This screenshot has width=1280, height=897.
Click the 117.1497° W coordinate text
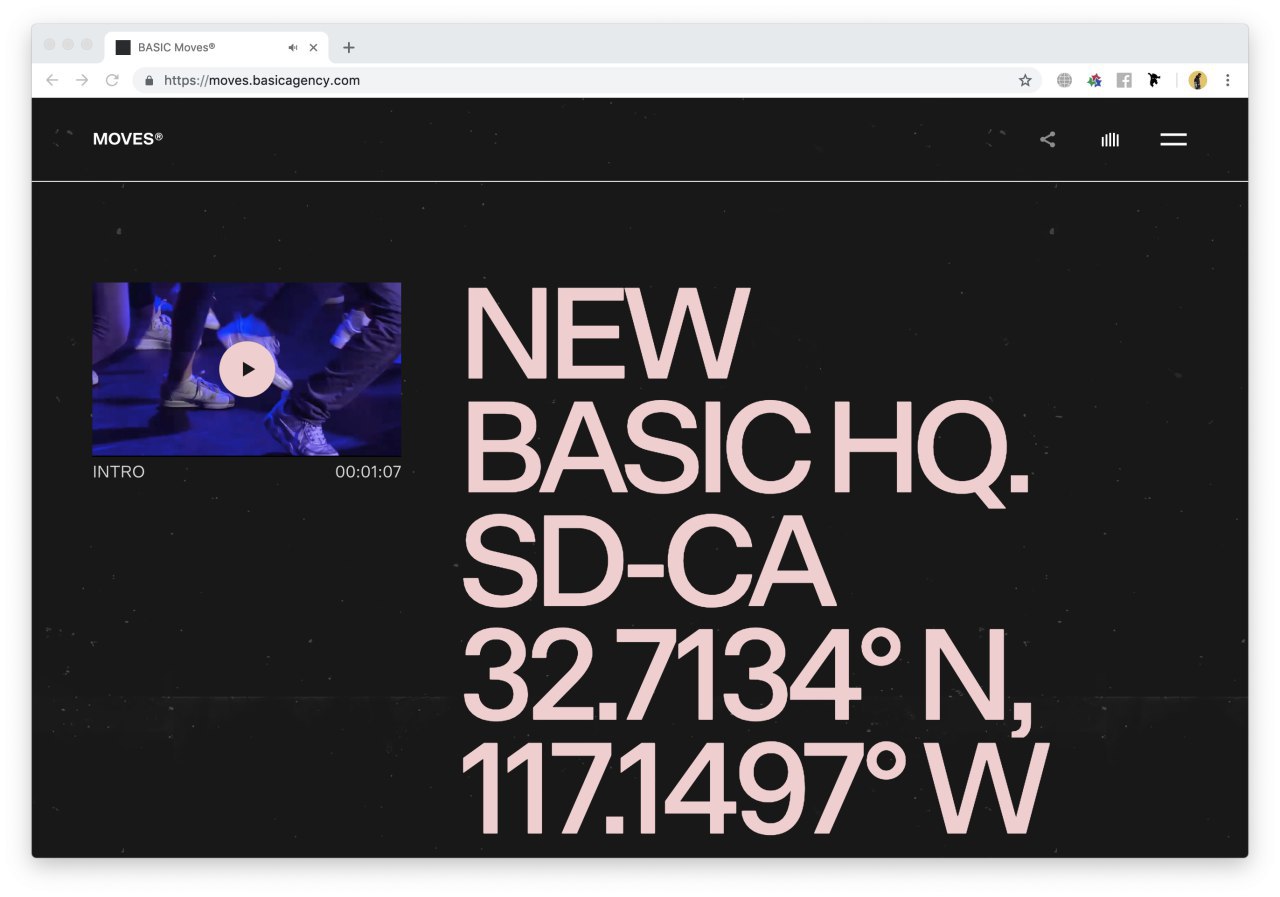753,790
